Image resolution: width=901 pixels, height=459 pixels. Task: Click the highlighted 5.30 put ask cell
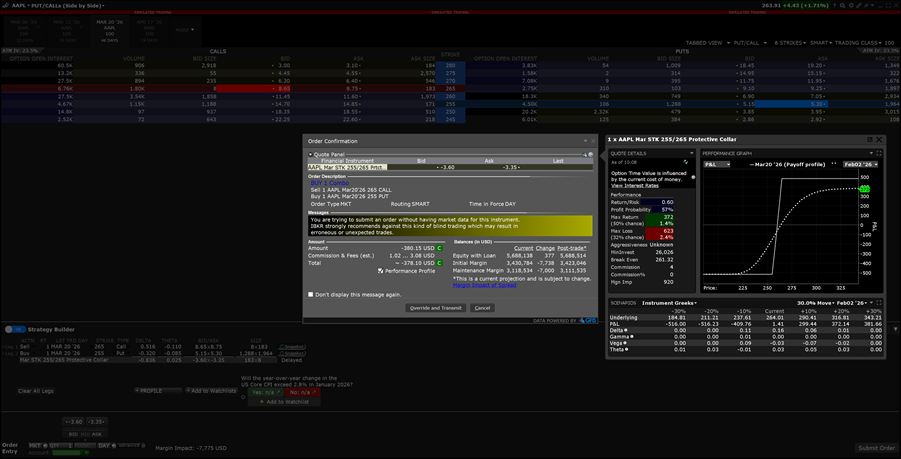tap(792, 104)
